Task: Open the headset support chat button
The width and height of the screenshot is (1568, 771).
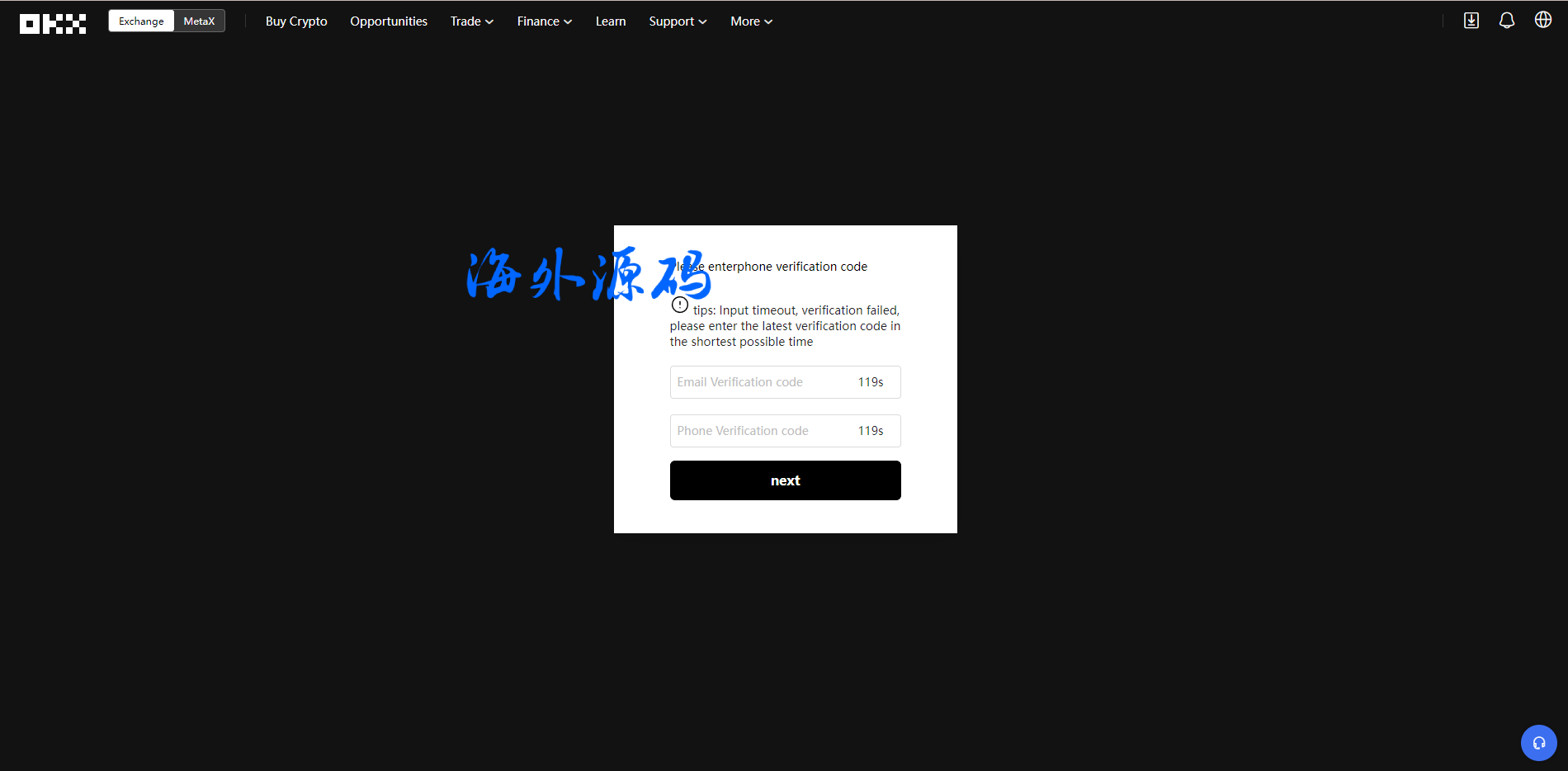Action: 1538,743
